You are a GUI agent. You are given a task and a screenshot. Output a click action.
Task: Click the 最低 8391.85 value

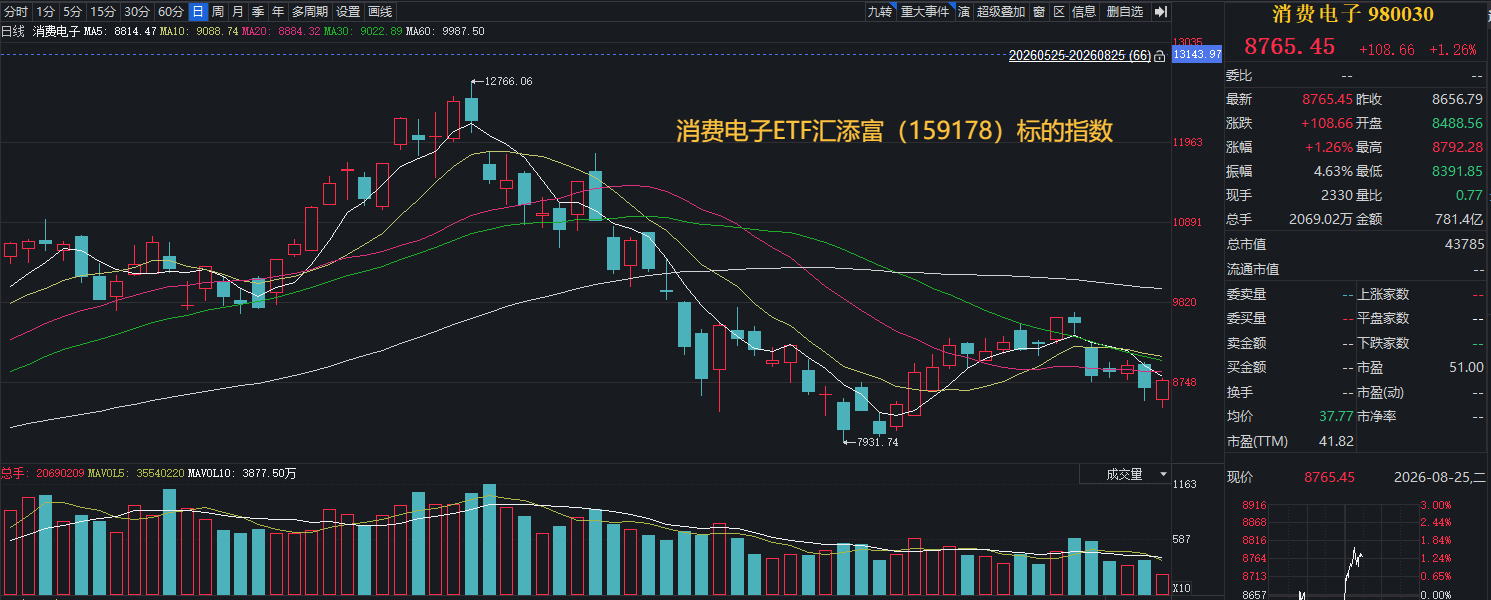point(1458,171)
